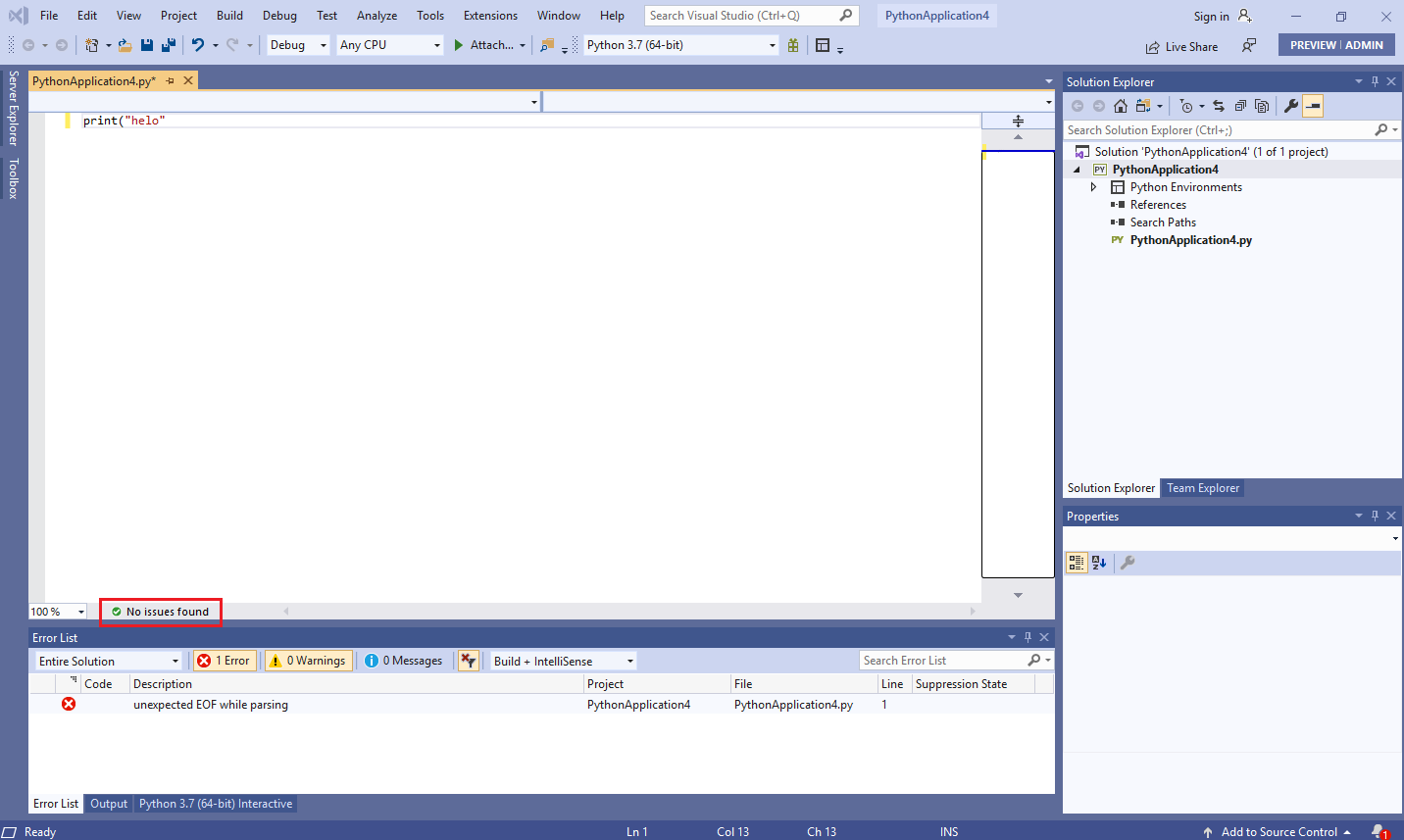Switch Properties to Categorized view
The height and width of the screenshot is (840, 1404).
coord(1077,563)
